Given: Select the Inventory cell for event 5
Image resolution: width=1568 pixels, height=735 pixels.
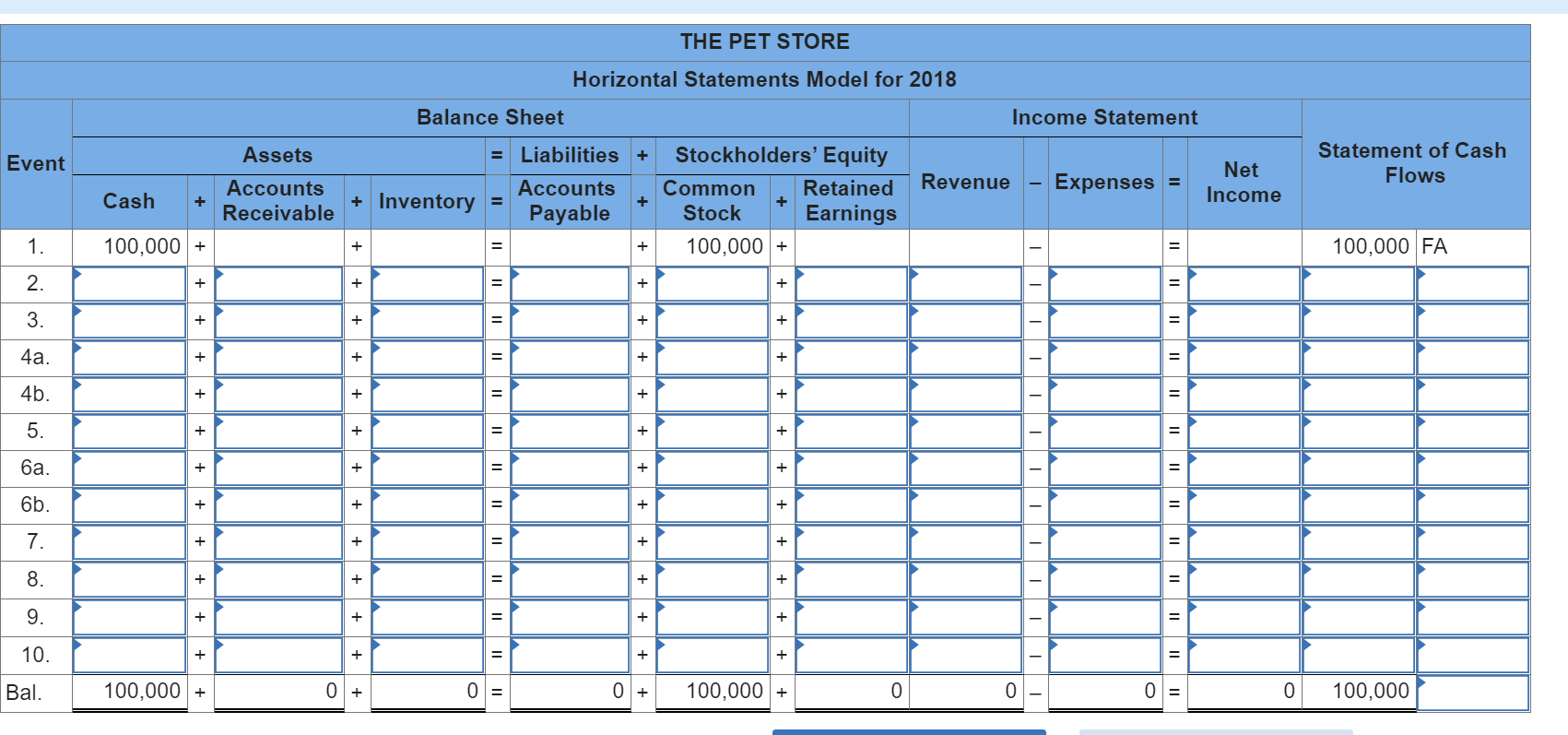Looking at the screenshot, I should coord(428,432).
